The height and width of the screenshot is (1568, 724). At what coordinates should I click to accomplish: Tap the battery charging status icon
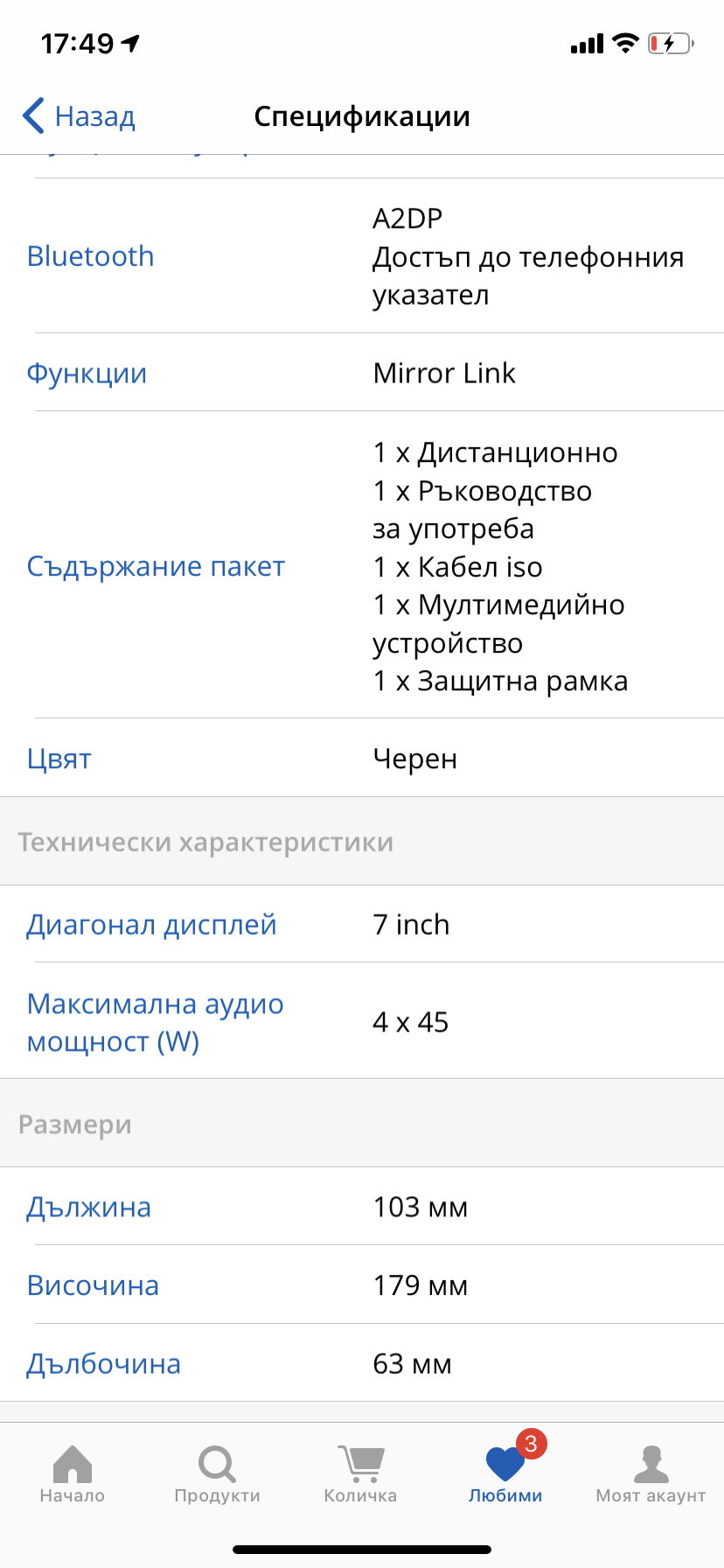[x=670, y=43]
